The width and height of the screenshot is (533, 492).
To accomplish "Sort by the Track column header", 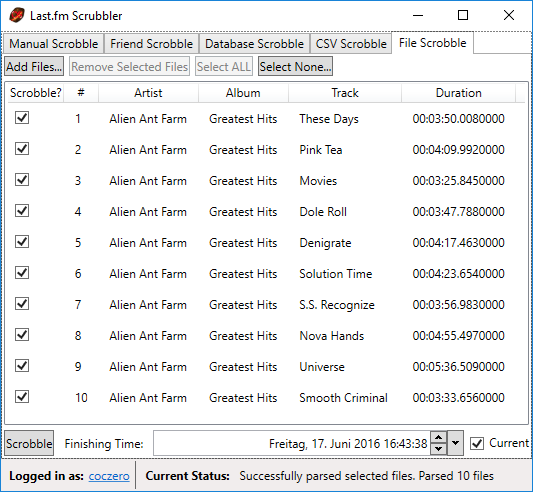I will pyautogui.click(x=345, y=93).
